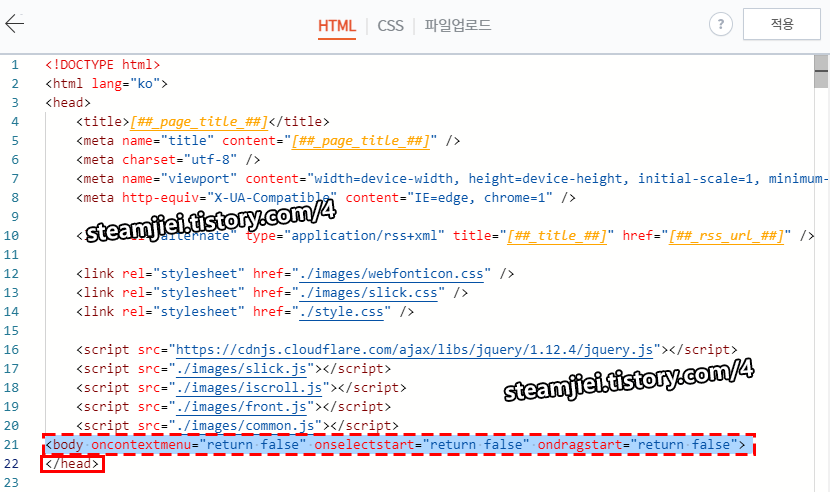
Task: Click the html lang="ko" tag line
Action: 106,84
